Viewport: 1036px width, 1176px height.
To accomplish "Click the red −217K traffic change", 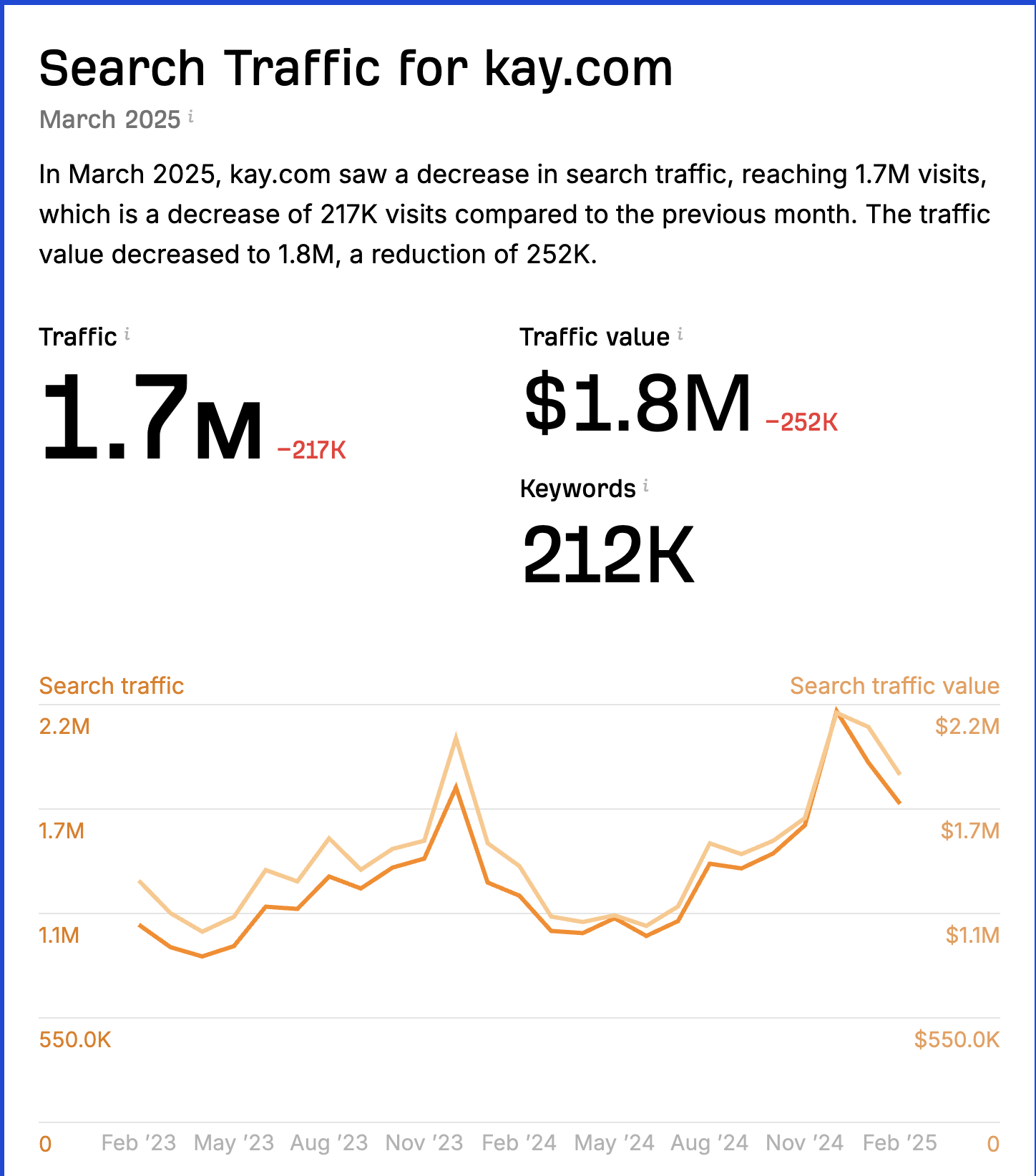I will 311,450.
